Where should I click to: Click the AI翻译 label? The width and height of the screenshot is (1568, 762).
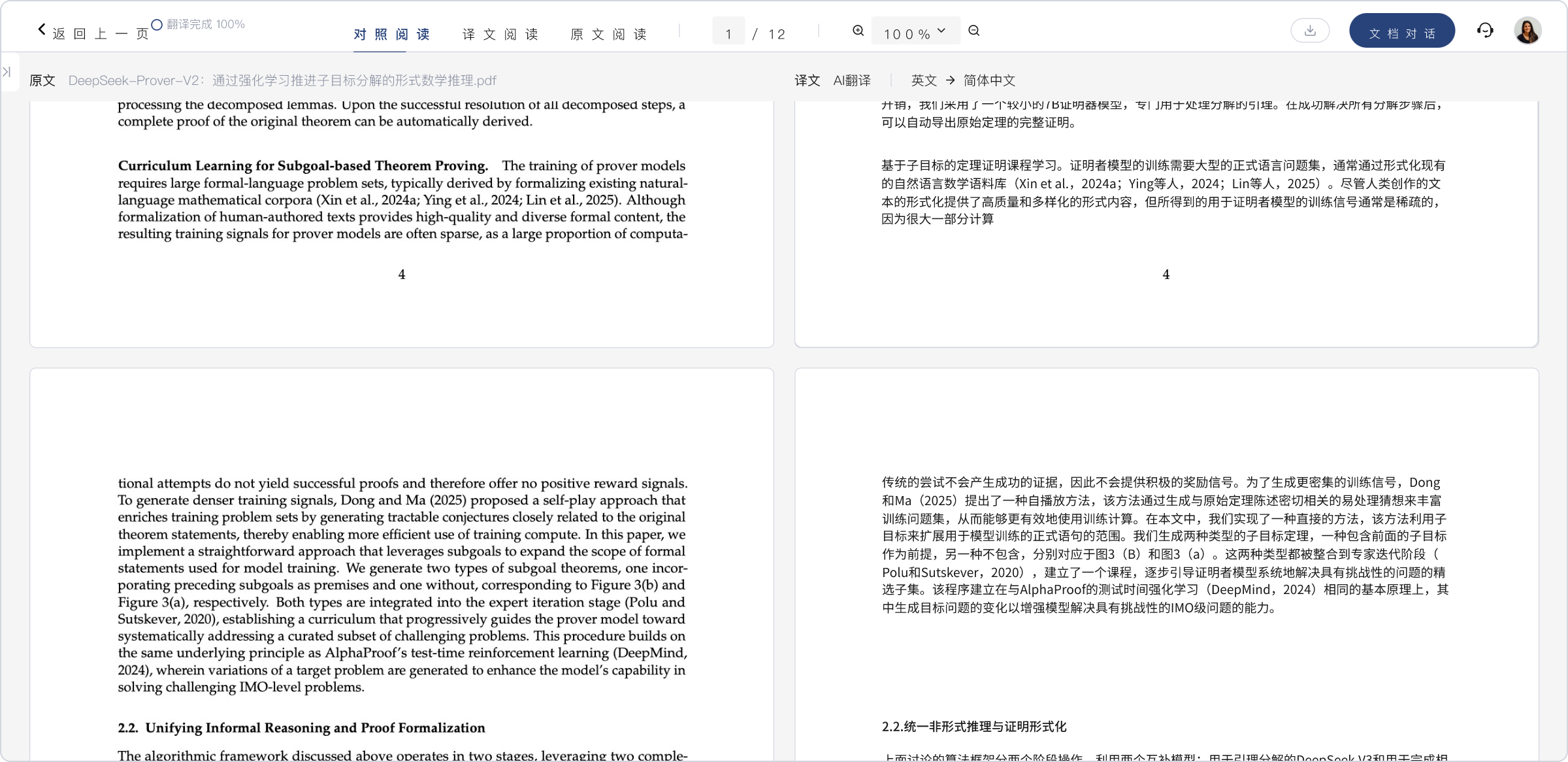852,80
